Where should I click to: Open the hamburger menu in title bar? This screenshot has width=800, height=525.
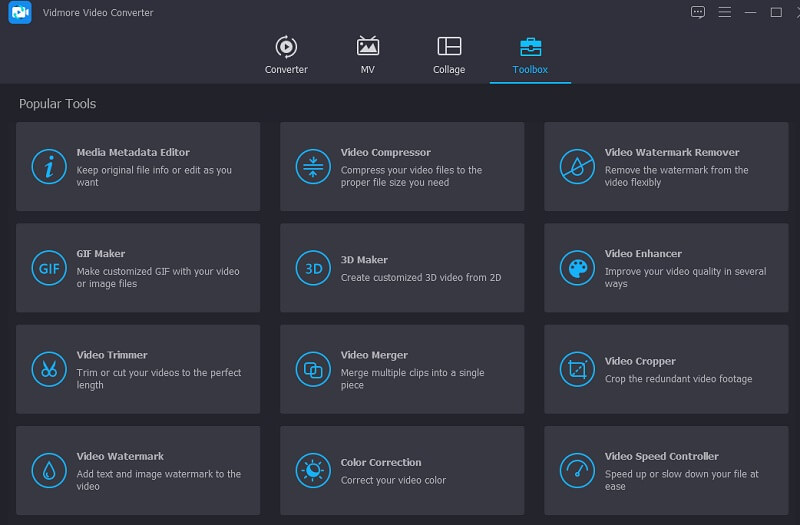724,12
